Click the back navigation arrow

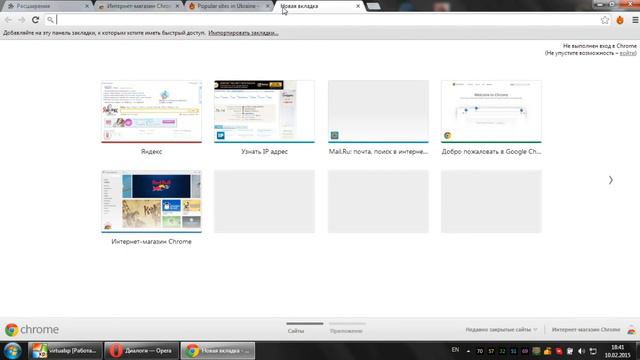(x=8, y=20)
